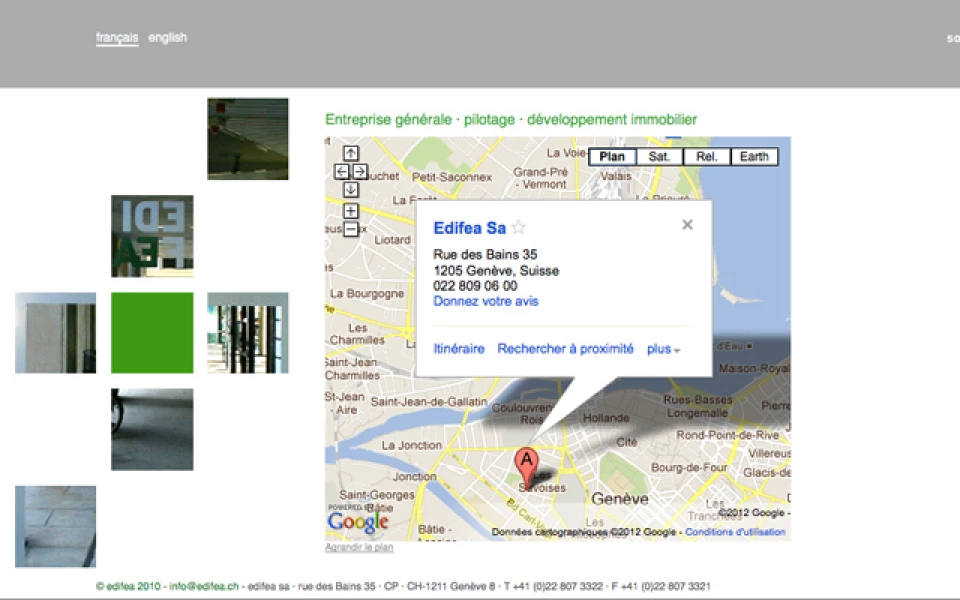This screenshot has height=600, width=960.
Task: Click footer fax 'F +41 (0)22 807 3321'
Action: 661,586
